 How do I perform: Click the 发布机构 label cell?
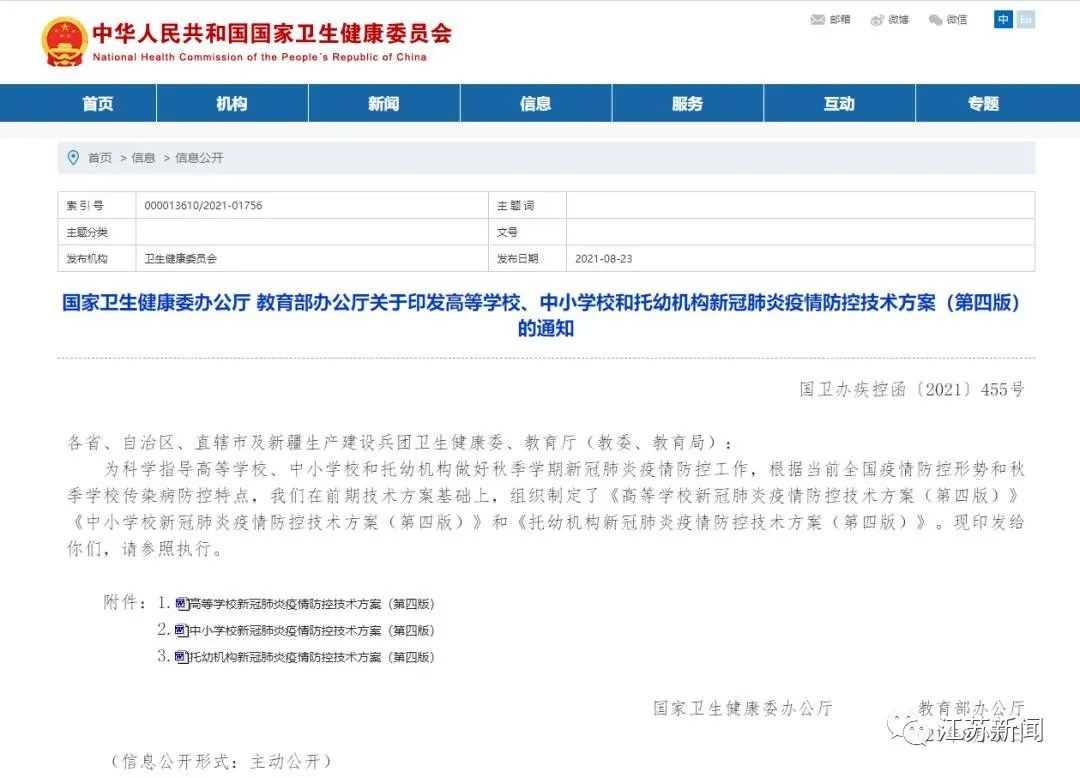coord(97,259)
